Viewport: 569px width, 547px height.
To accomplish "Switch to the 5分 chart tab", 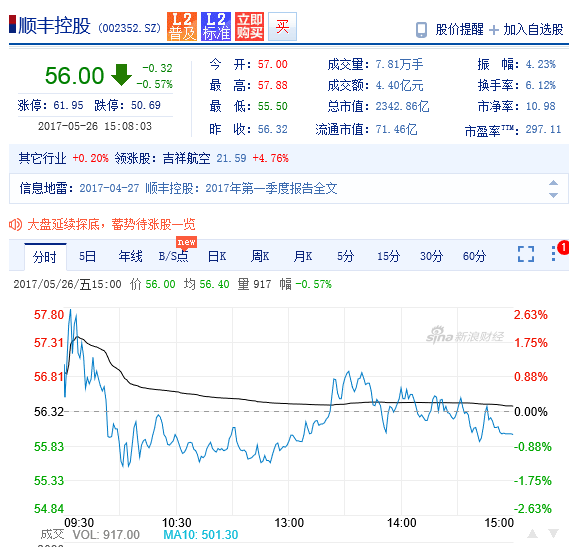I will (x=345, y=257).
